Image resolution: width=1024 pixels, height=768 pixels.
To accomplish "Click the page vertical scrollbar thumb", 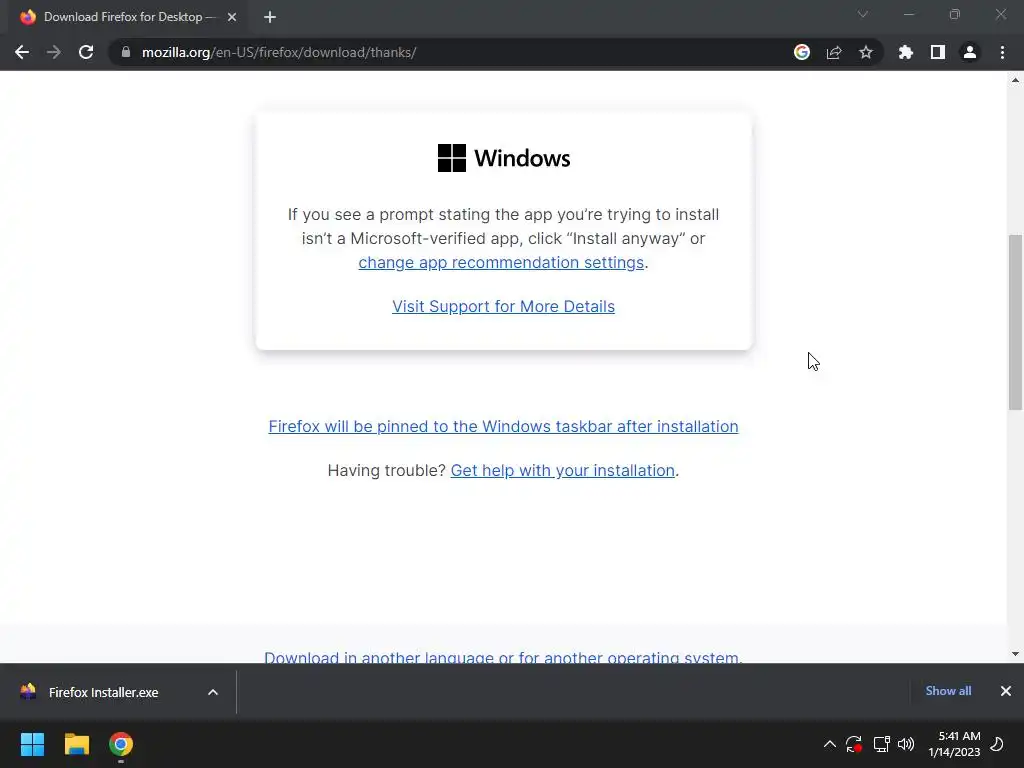I will tap(1015, 323).
